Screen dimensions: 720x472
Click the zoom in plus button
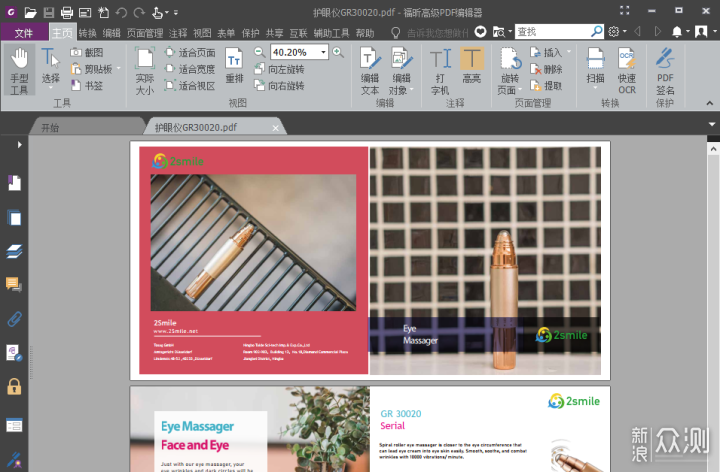(337, 52)
